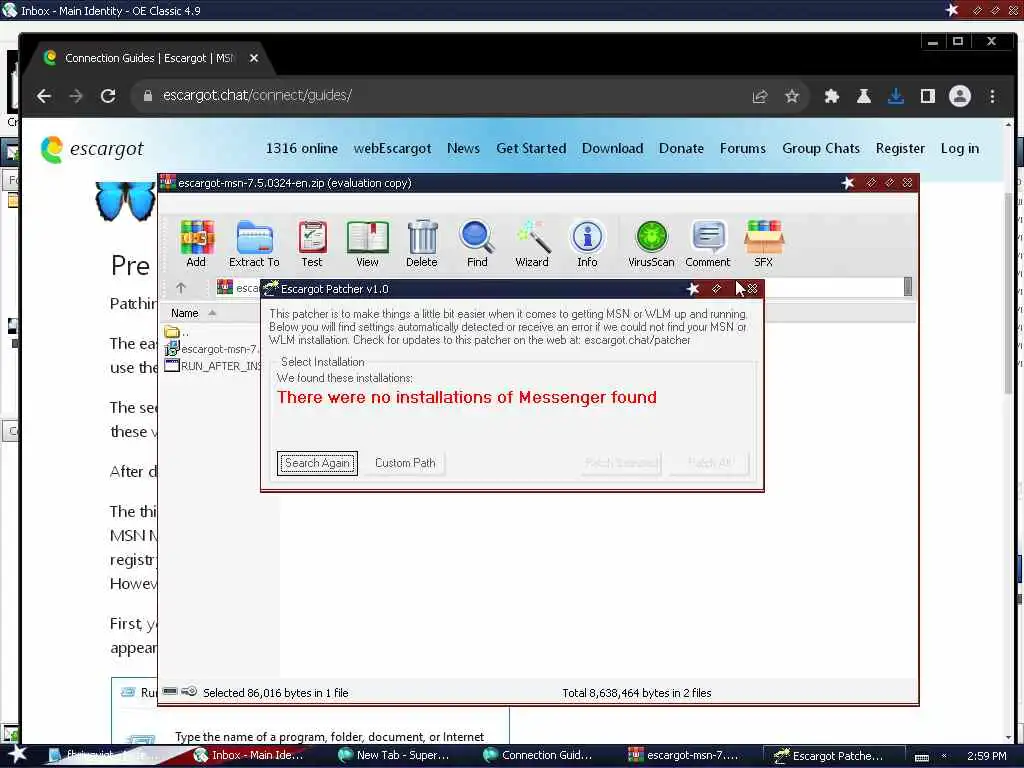This screenshot has height=768, width=1024.
Task: Click the share page icon in address bar
Action: click(x=760, y=97)
